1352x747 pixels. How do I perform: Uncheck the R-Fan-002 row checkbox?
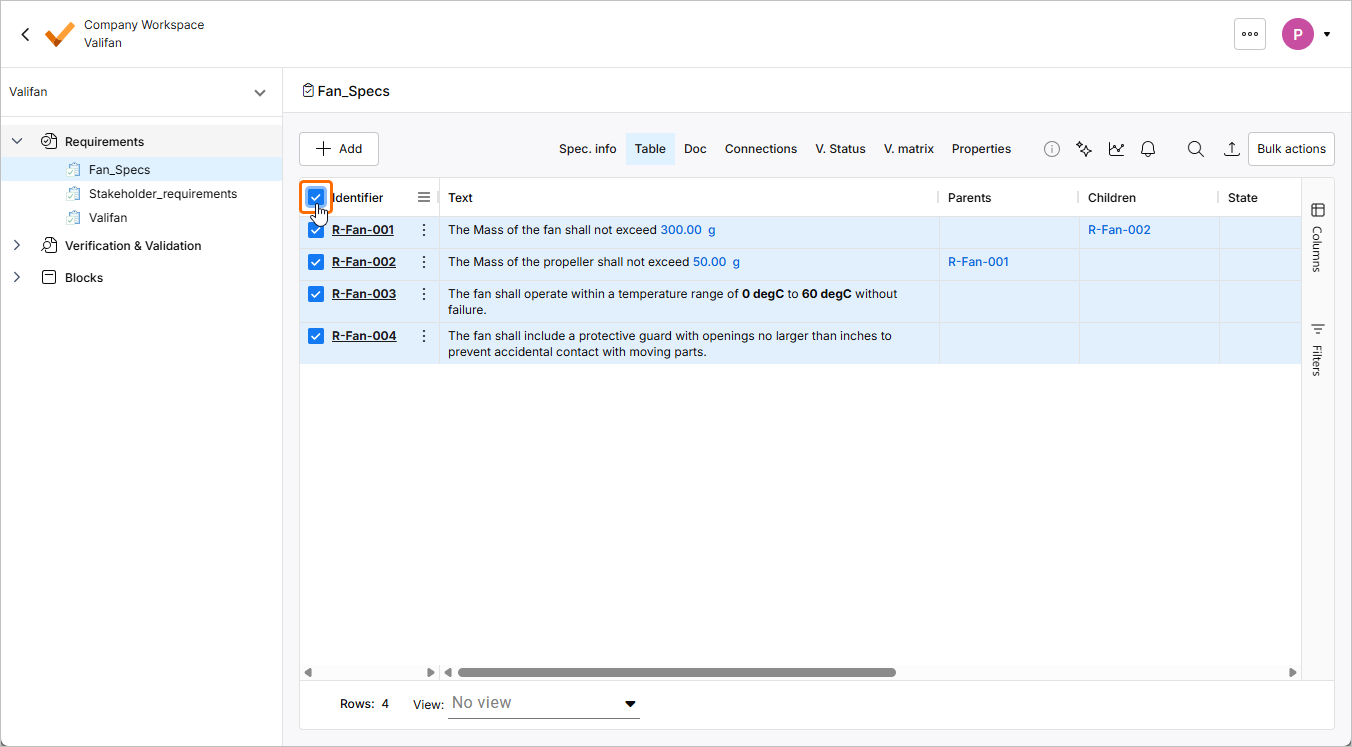[316, 262]
